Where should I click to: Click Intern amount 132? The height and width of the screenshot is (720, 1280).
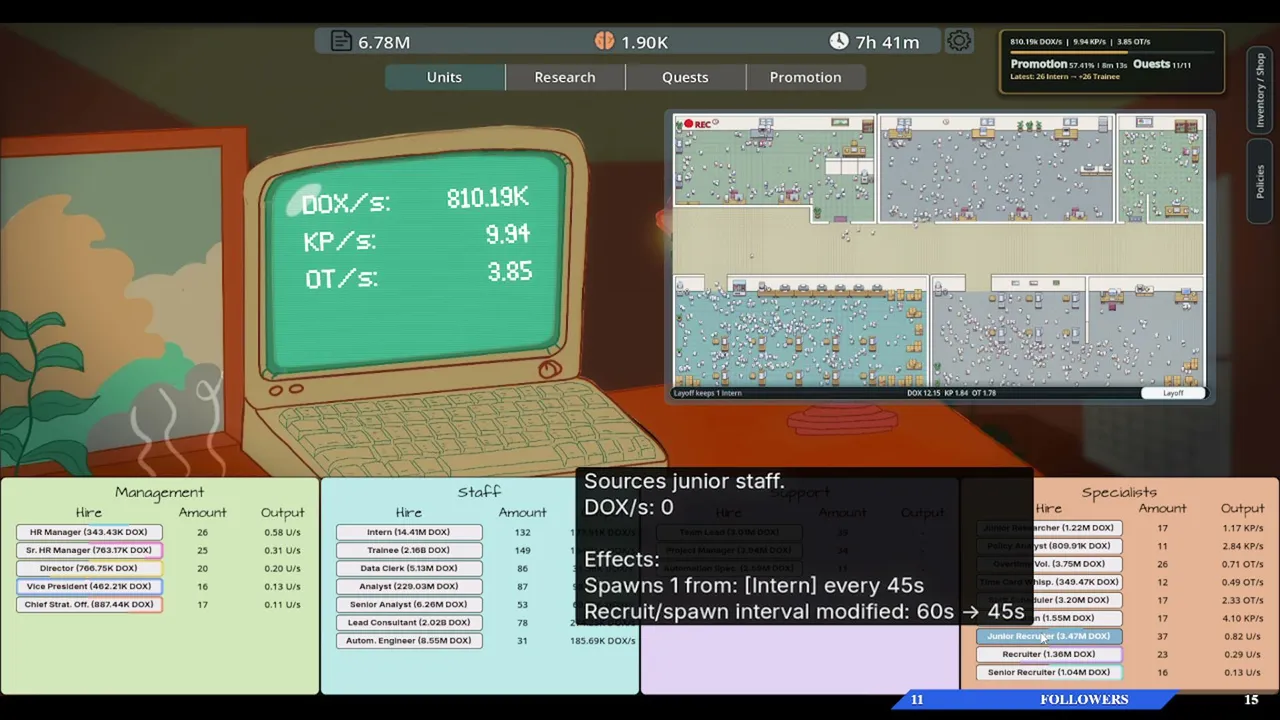tap(523, 532)
